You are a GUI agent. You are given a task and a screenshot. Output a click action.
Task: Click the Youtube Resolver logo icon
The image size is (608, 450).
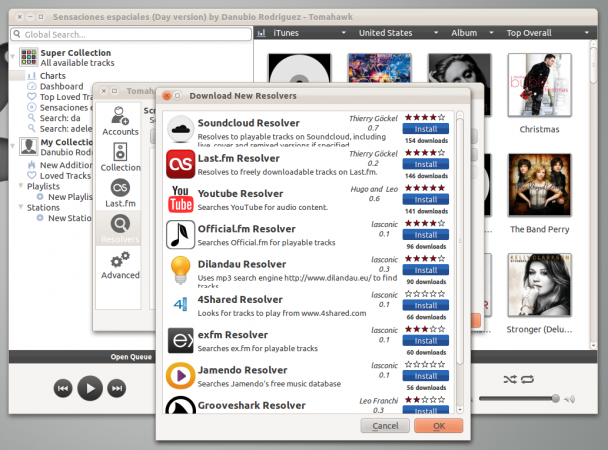coord(180,199)
